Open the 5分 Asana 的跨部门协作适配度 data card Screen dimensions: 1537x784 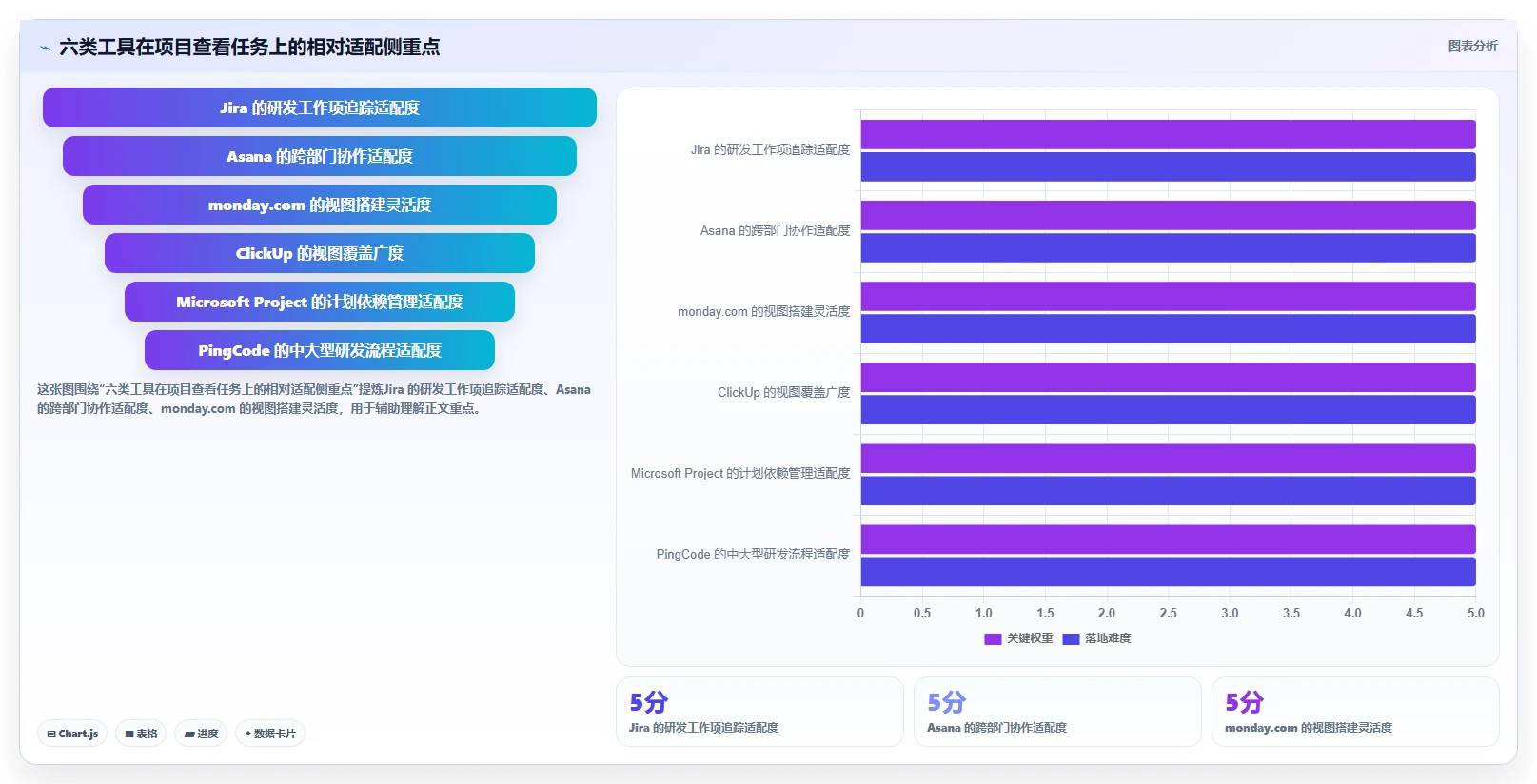click(1057, 712)
